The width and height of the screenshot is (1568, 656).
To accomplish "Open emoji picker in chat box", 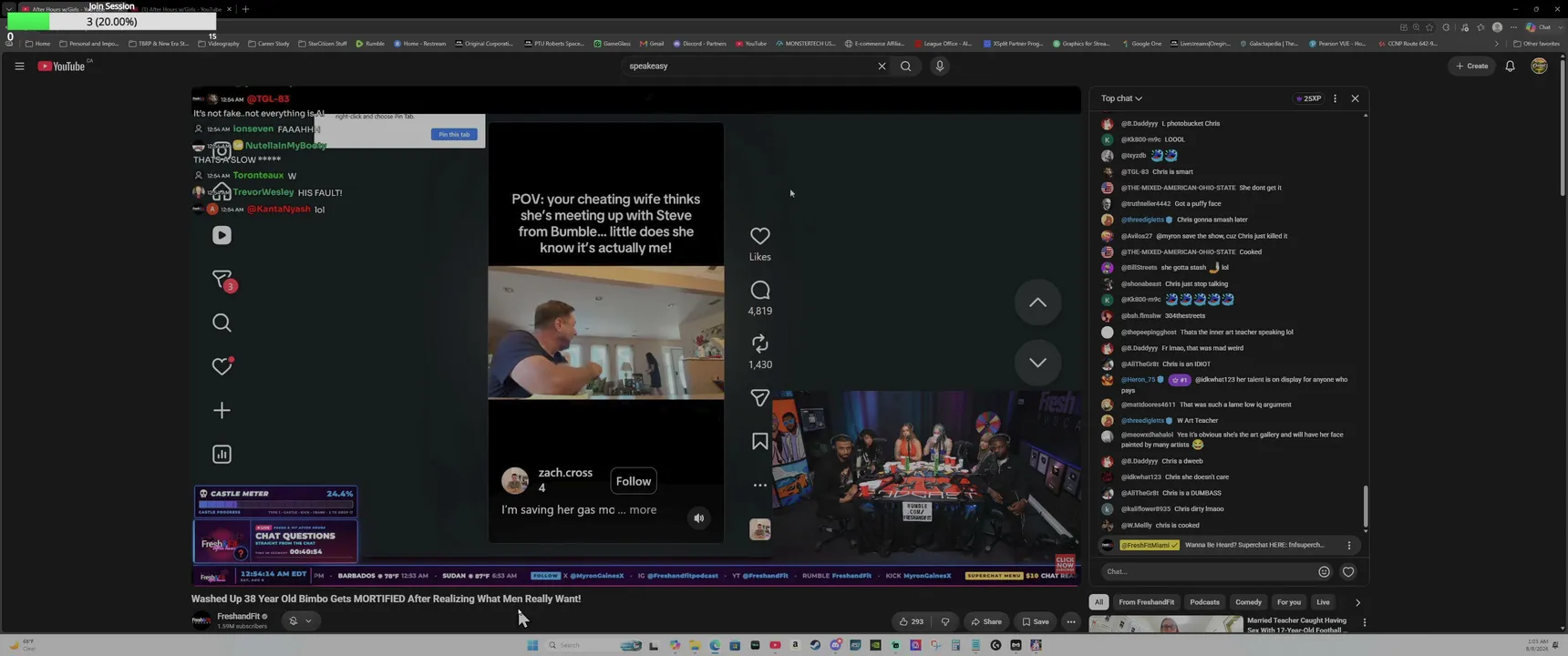I will coord(1324,572).
